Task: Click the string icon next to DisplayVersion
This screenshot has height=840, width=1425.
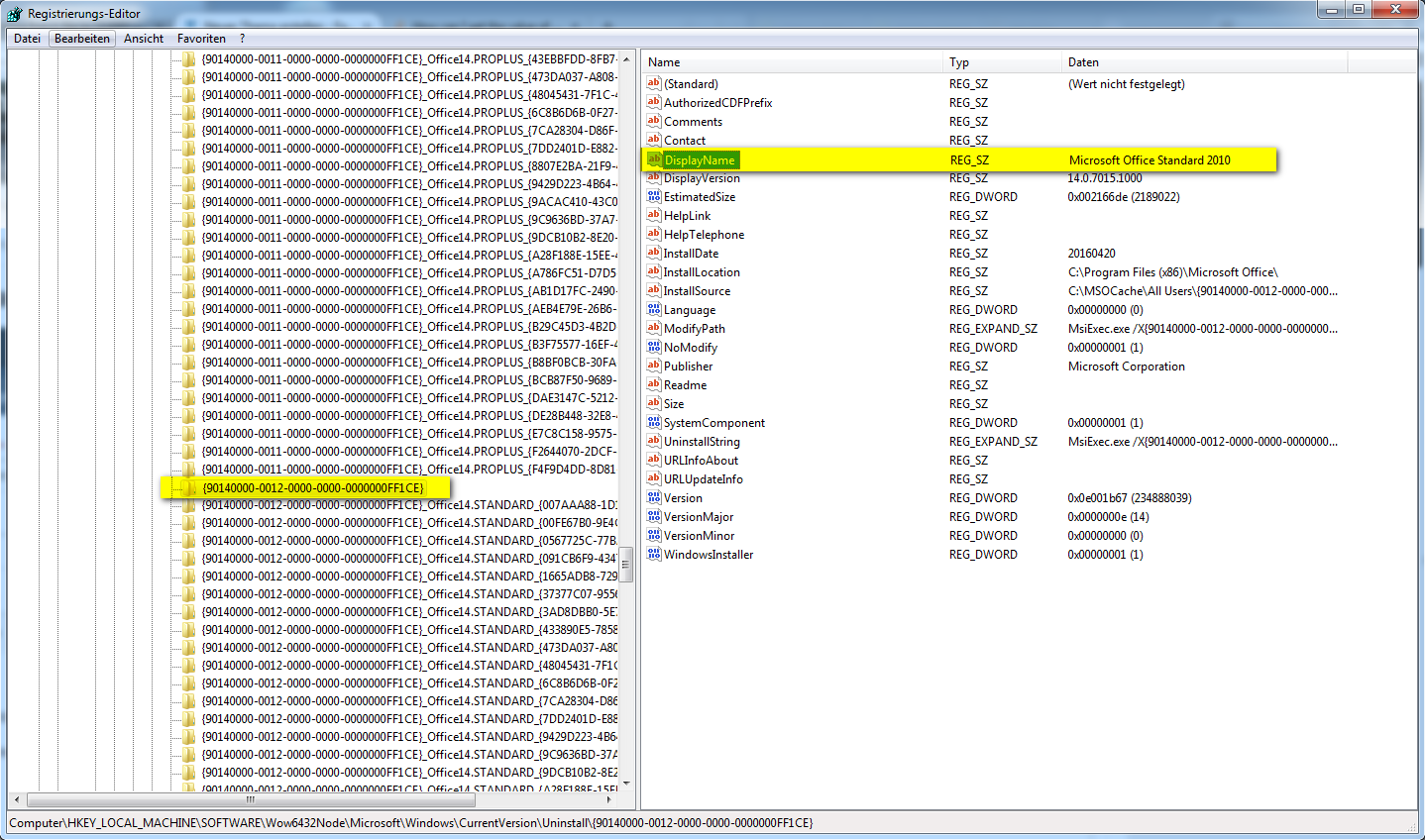Action: 653,177
